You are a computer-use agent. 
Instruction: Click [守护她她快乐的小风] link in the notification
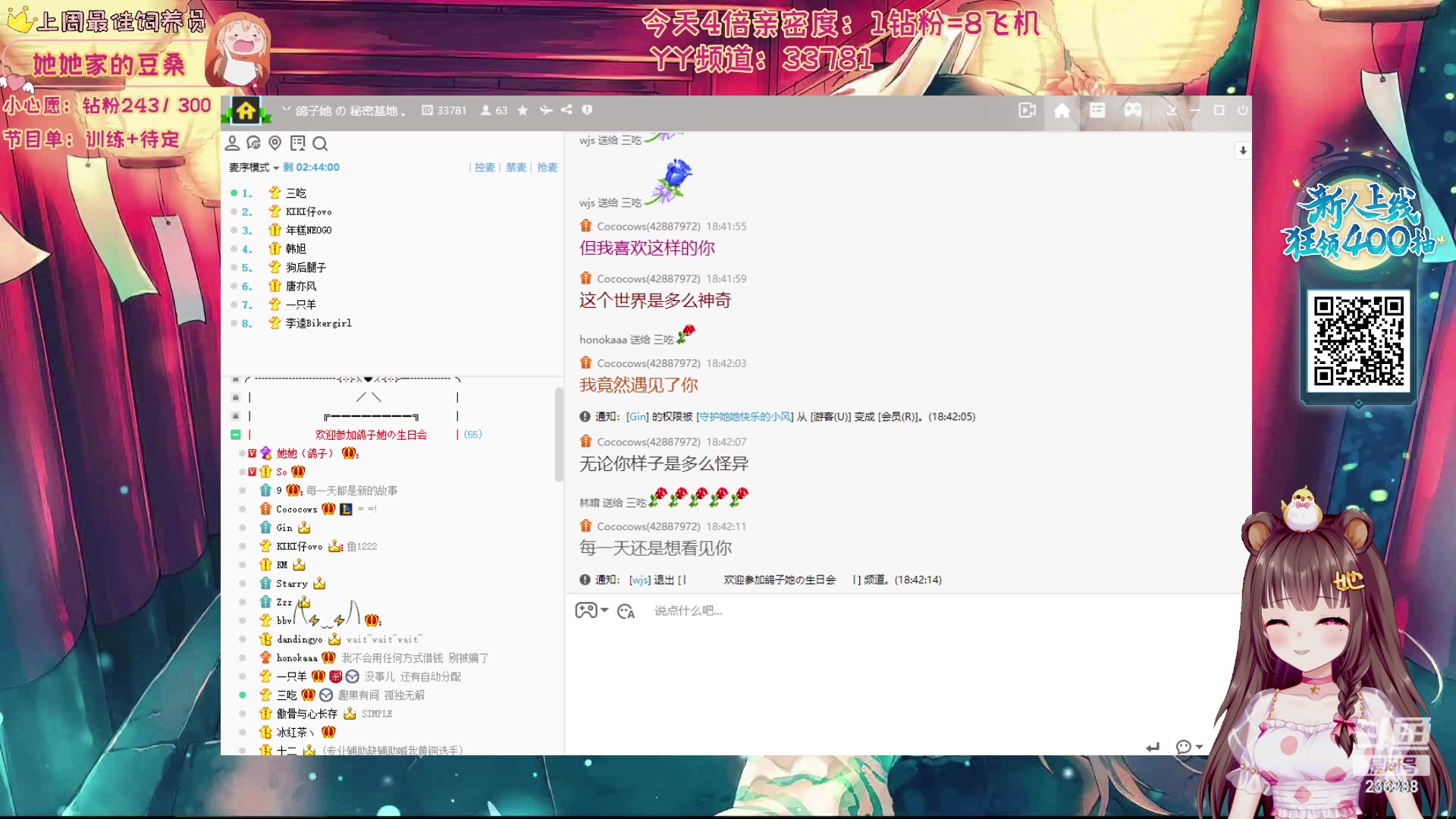tap(745, 417)
